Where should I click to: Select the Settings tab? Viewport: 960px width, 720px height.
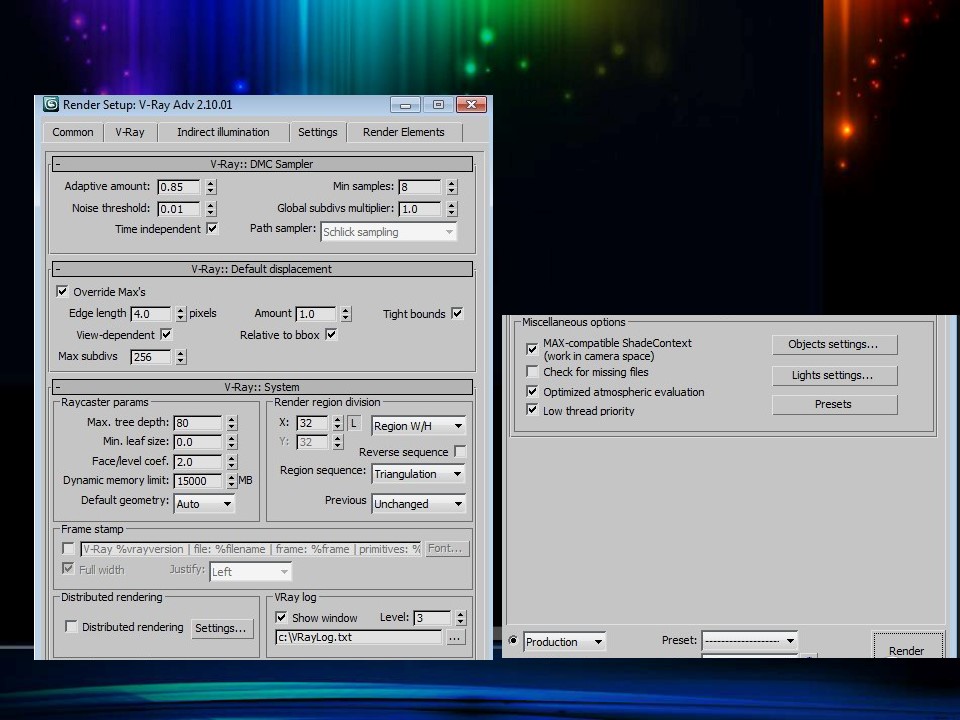click(x=318, y=132)
